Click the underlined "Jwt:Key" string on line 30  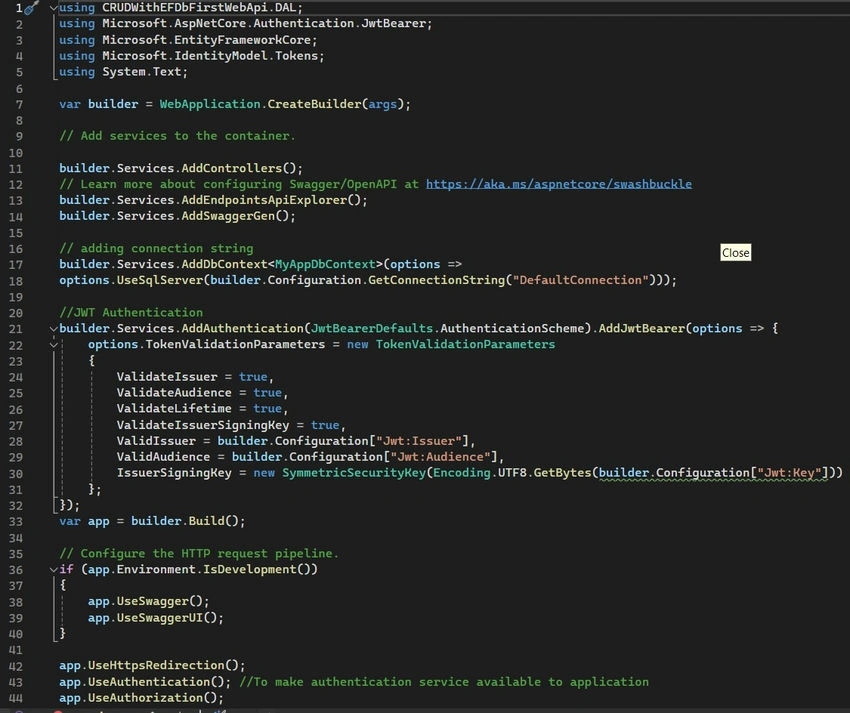pyautogui.click(x=789, y=473)
